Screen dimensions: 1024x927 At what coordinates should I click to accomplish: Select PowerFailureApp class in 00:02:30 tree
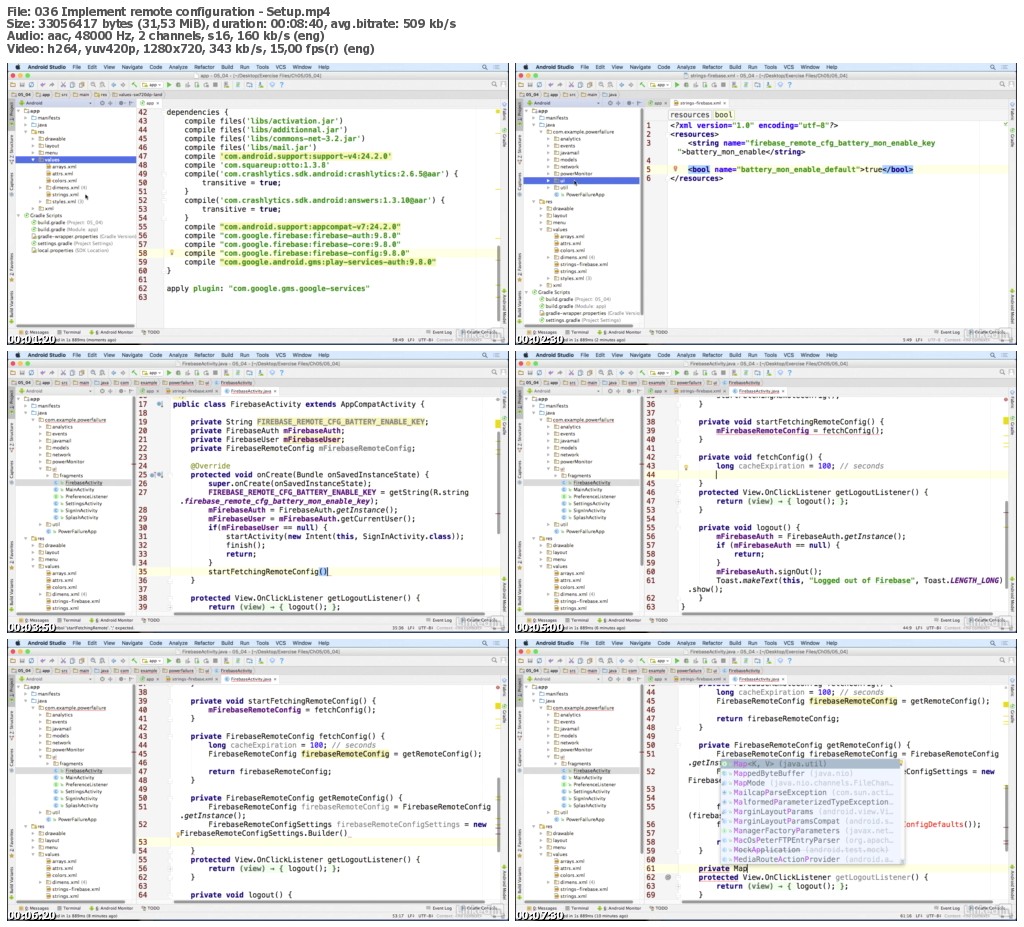point(581,195)
